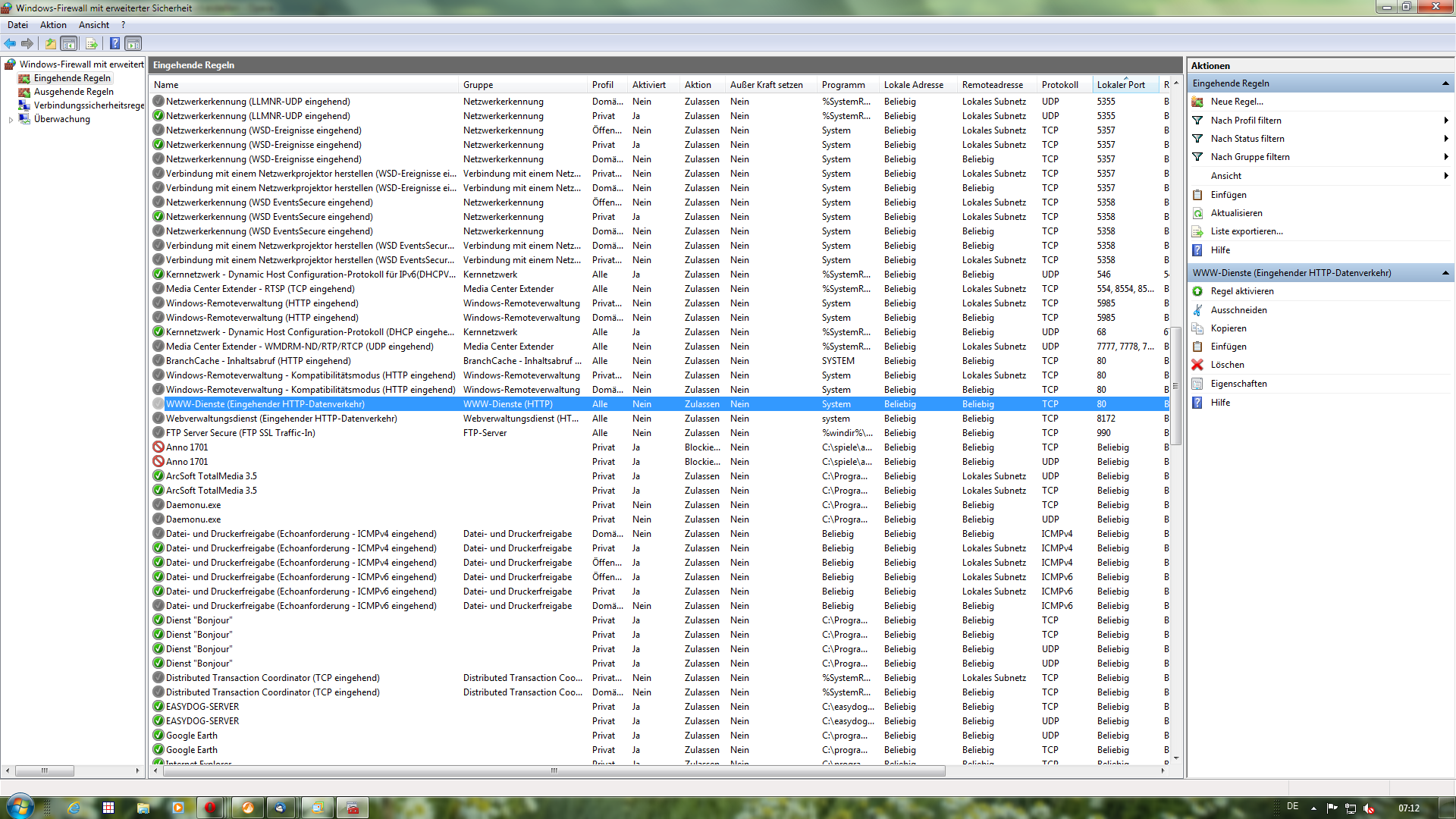1456x819 pixels.
Task: Open help from the toolbar question mark
Action: coord(115,44)
